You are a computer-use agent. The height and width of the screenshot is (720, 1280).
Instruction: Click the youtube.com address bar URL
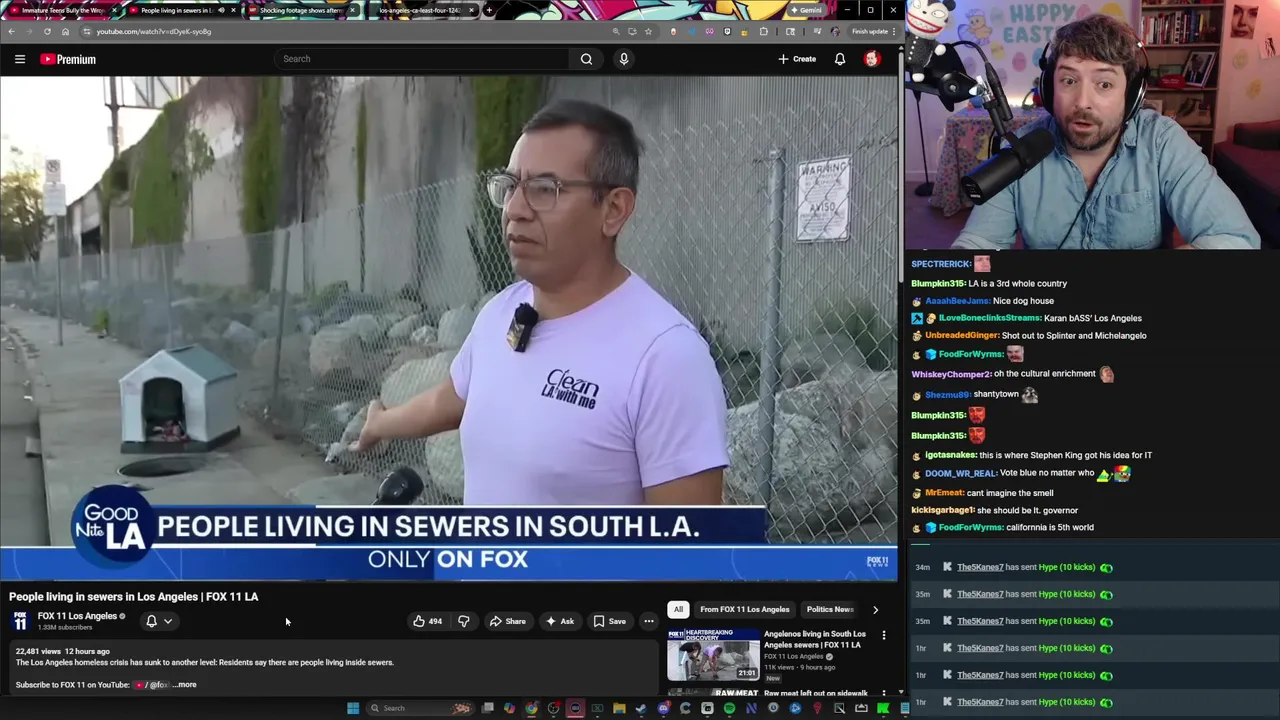click(x=154, y=31)
